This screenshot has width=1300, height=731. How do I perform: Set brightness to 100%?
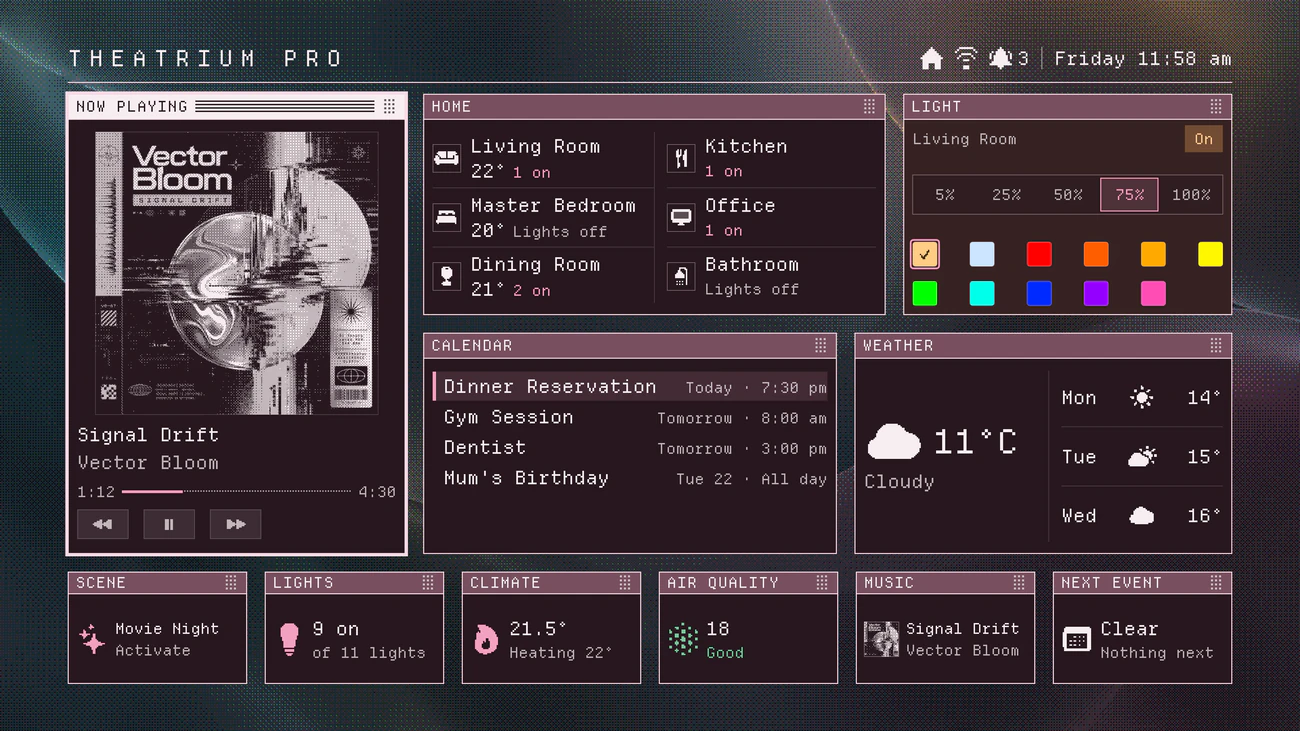1191,195
